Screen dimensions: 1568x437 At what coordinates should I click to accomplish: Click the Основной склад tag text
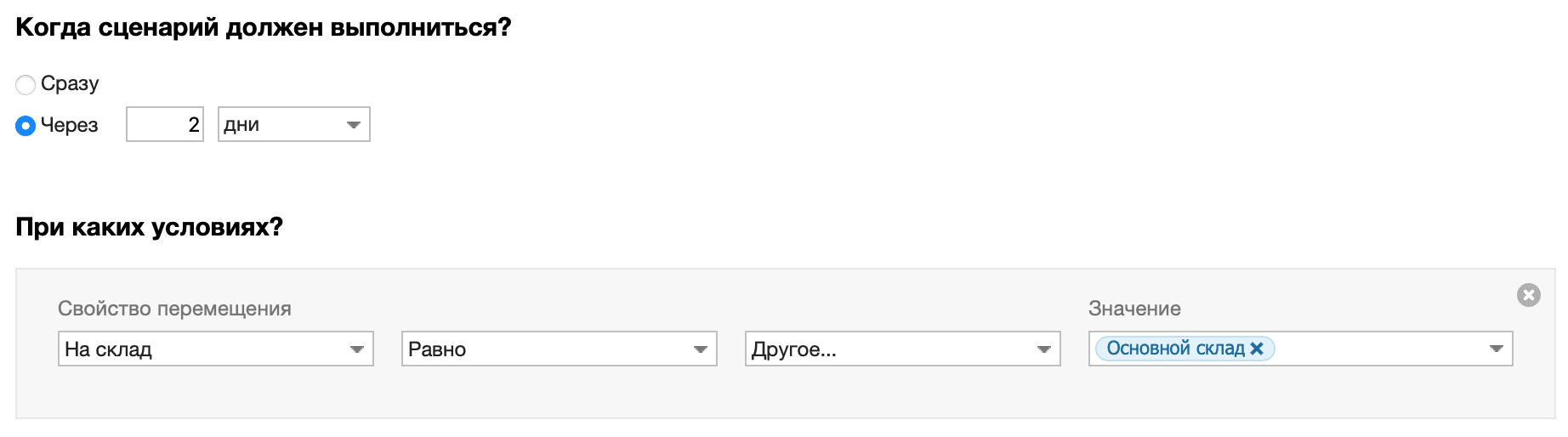pos(1175,349)
